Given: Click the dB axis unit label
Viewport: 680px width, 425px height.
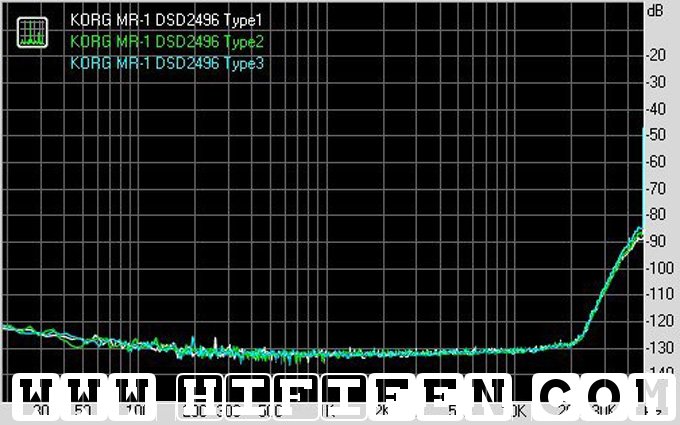Looking at the screenshot, I should [x=655, y=10].
